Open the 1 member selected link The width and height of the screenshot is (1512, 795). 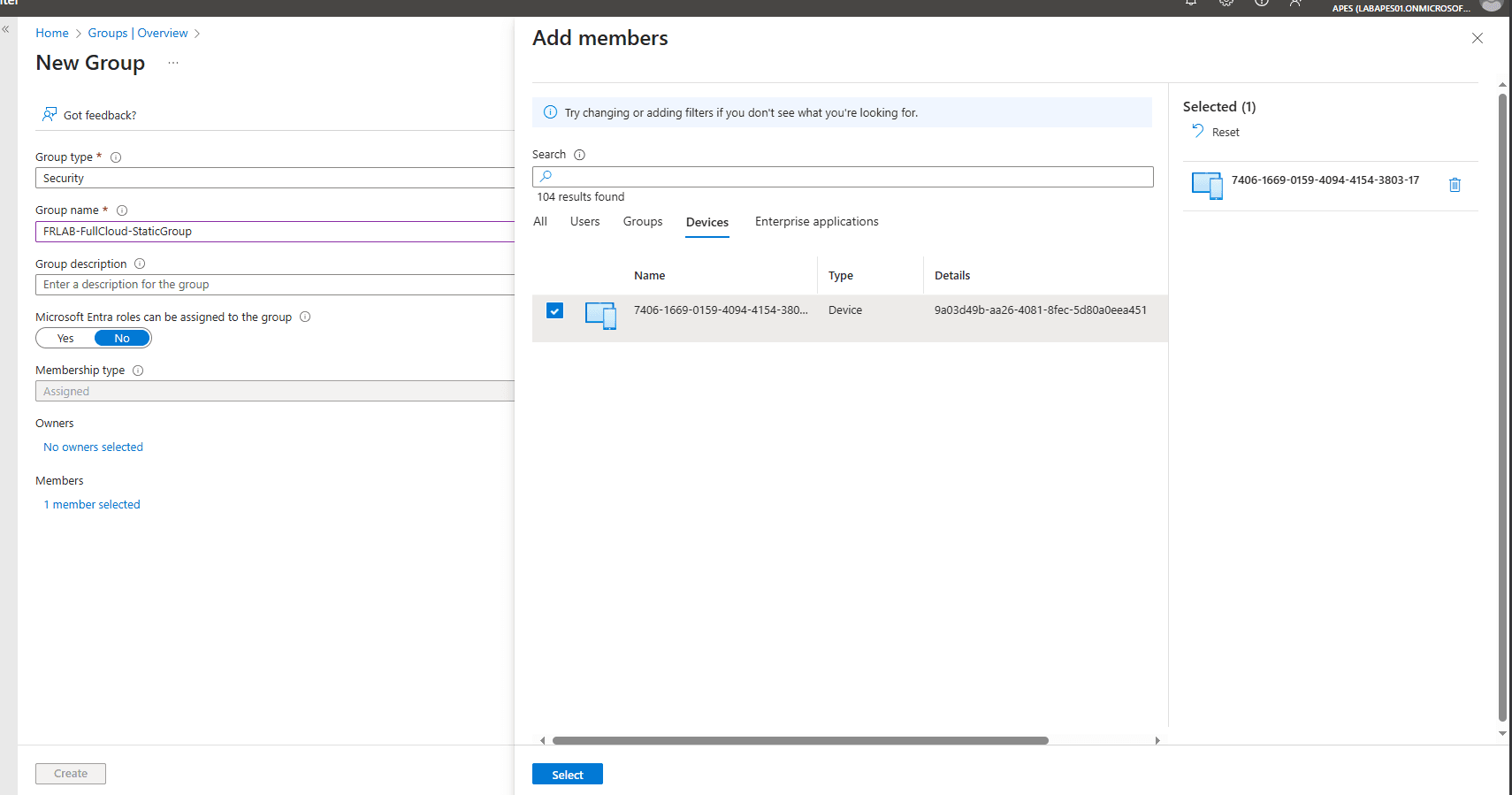click(x=92, y=505)
